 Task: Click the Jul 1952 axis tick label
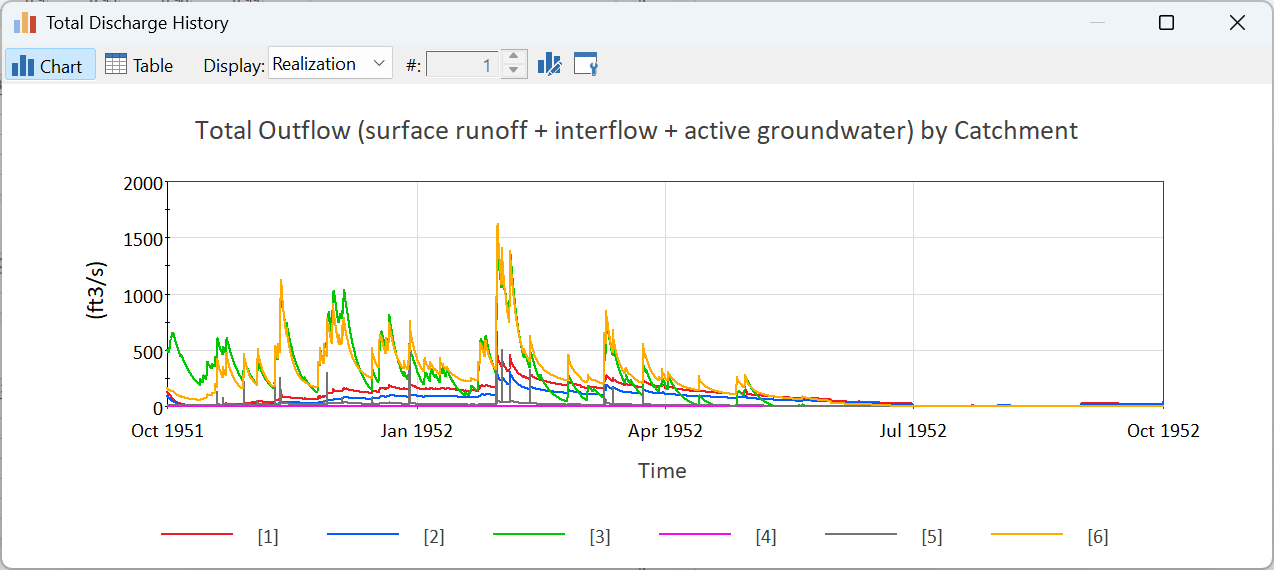[x=912, y=431]
